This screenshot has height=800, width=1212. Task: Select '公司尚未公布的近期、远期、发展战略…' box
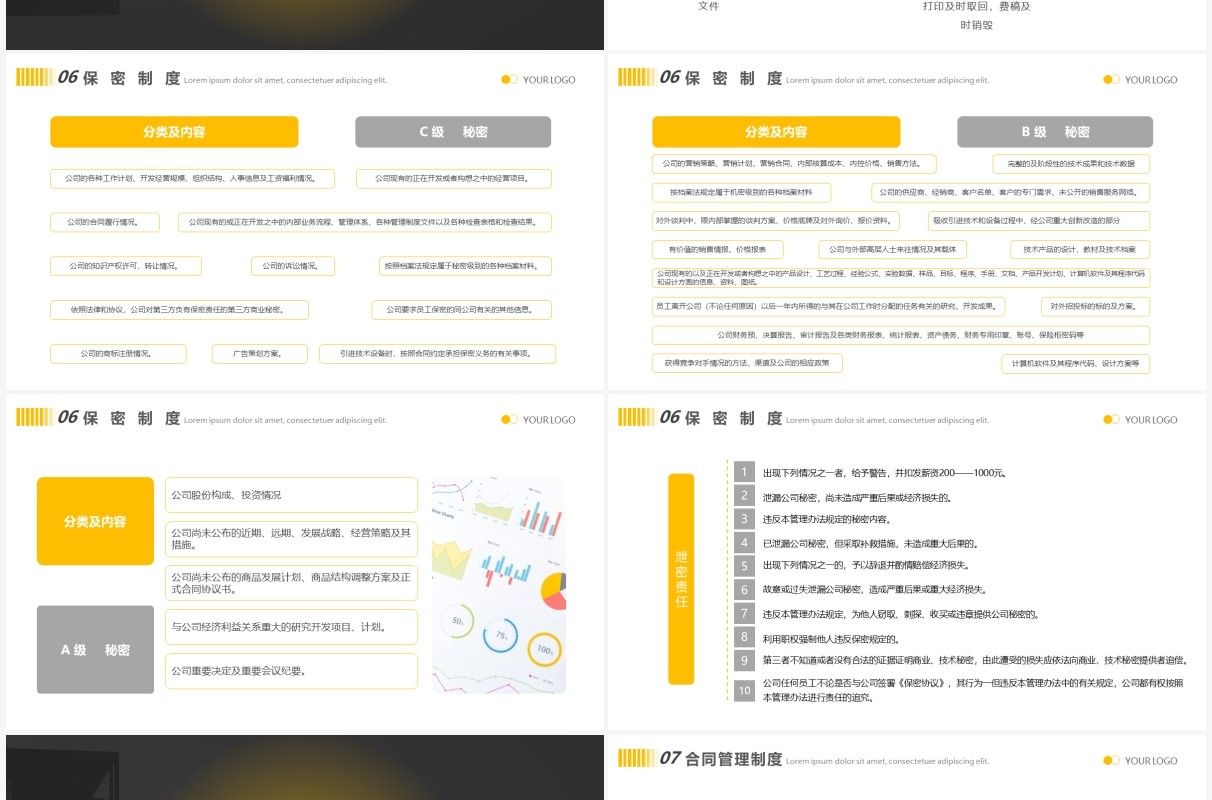(x=291, y=539)
